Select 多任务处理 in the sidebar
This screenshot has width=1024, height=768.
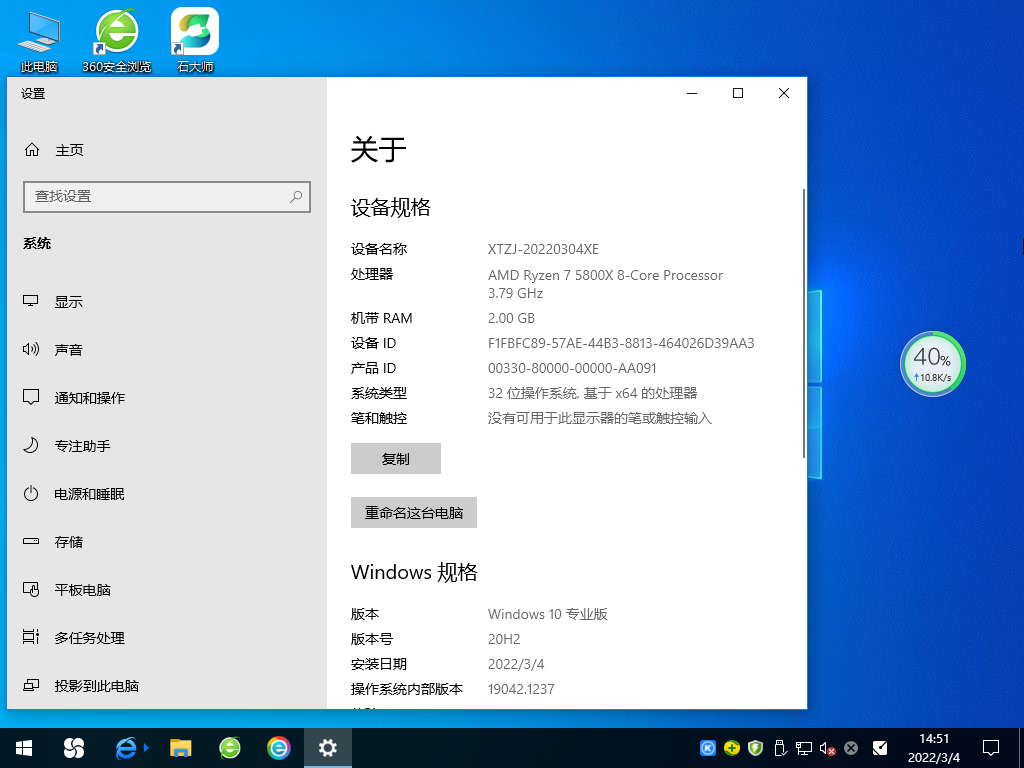[90, 637]
